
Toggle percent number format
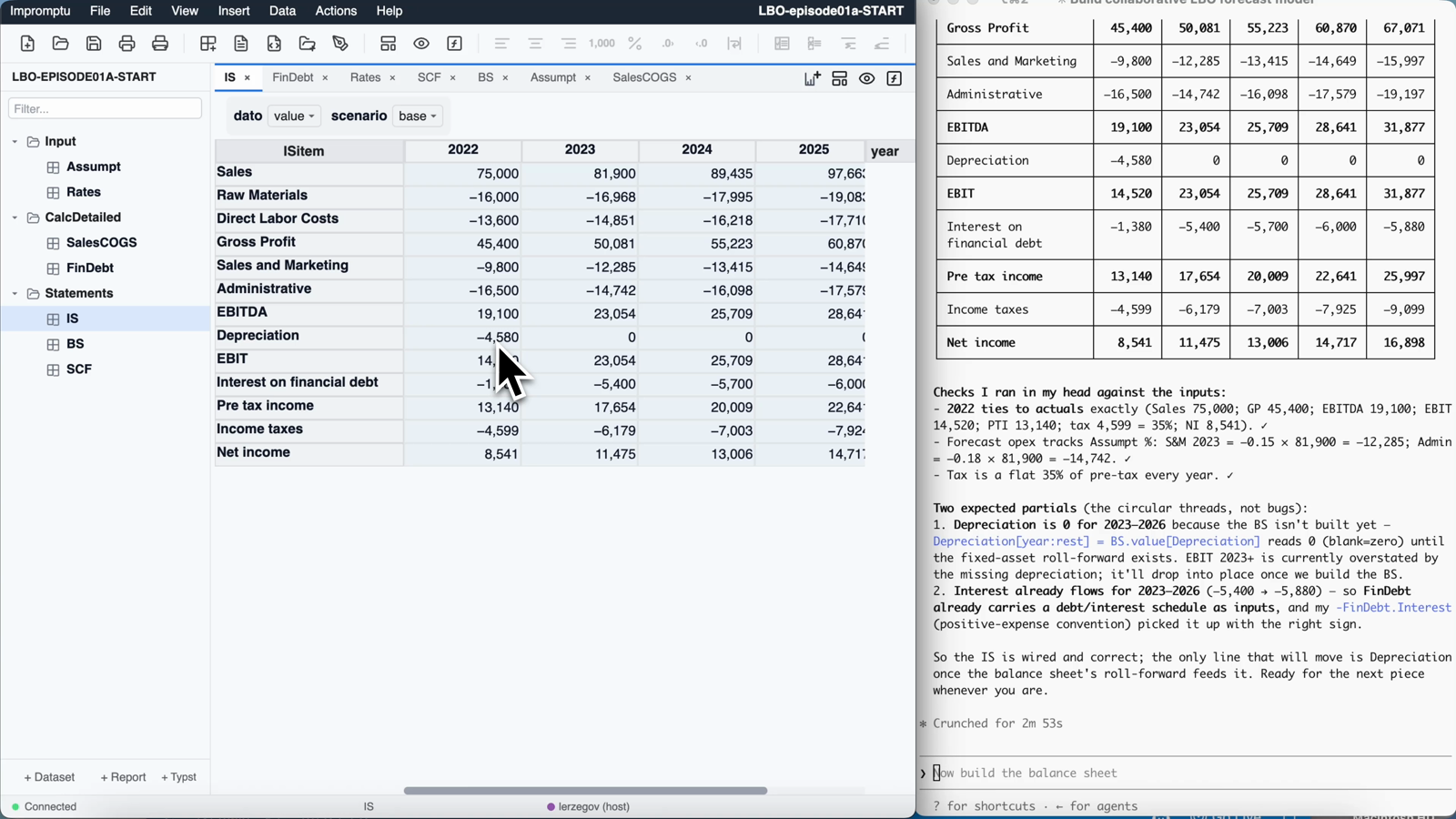coord(635,44)
